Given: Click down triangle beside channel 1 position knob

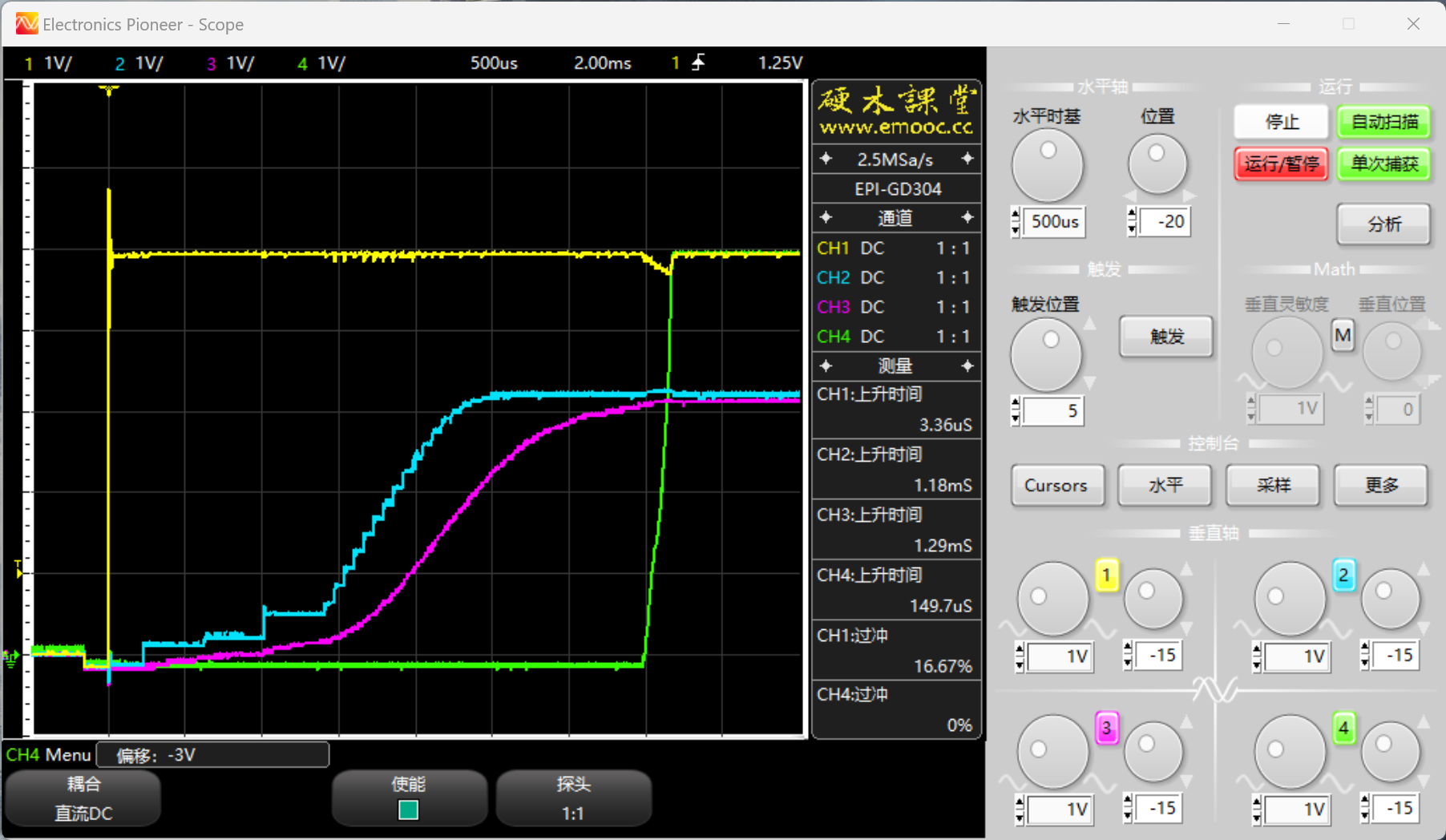Looking at the screenshot, I should tap(1186, 627).
